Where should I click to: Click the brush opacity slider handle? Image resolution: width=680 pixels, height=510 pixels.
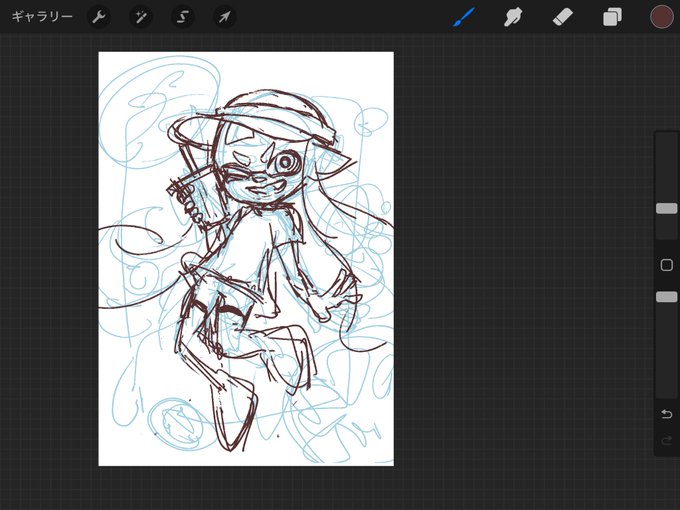point(667,297)
